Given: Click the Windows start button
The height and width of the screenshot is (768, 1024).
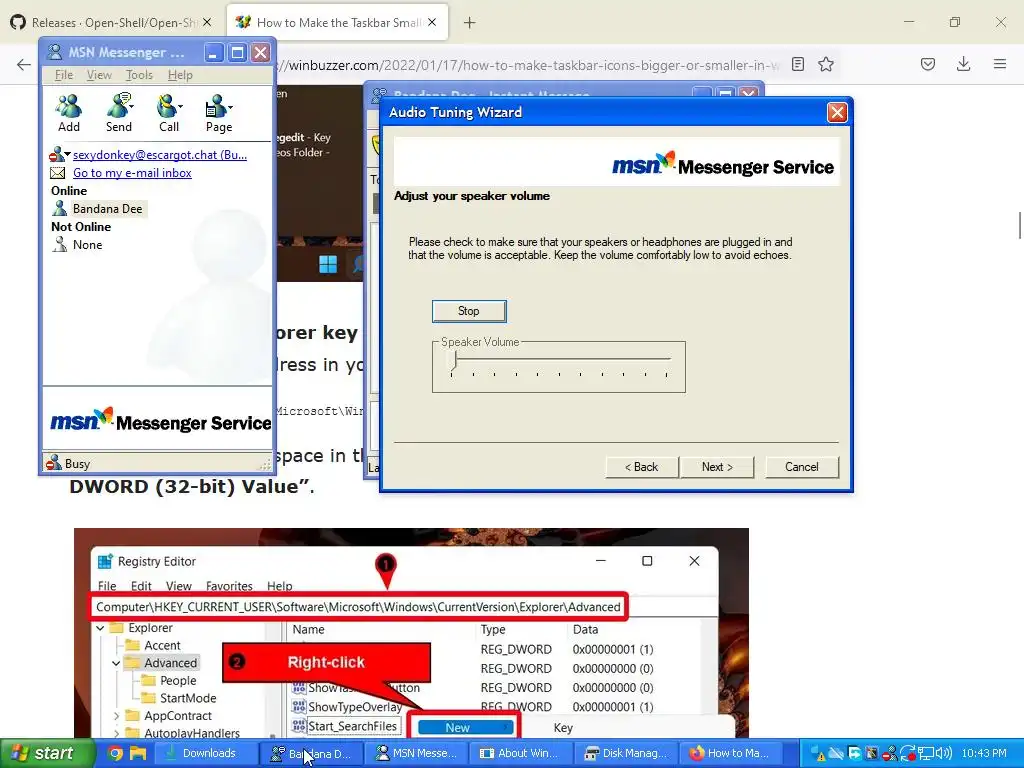Looking at the screenshot, I should click(x=46, y=753).
